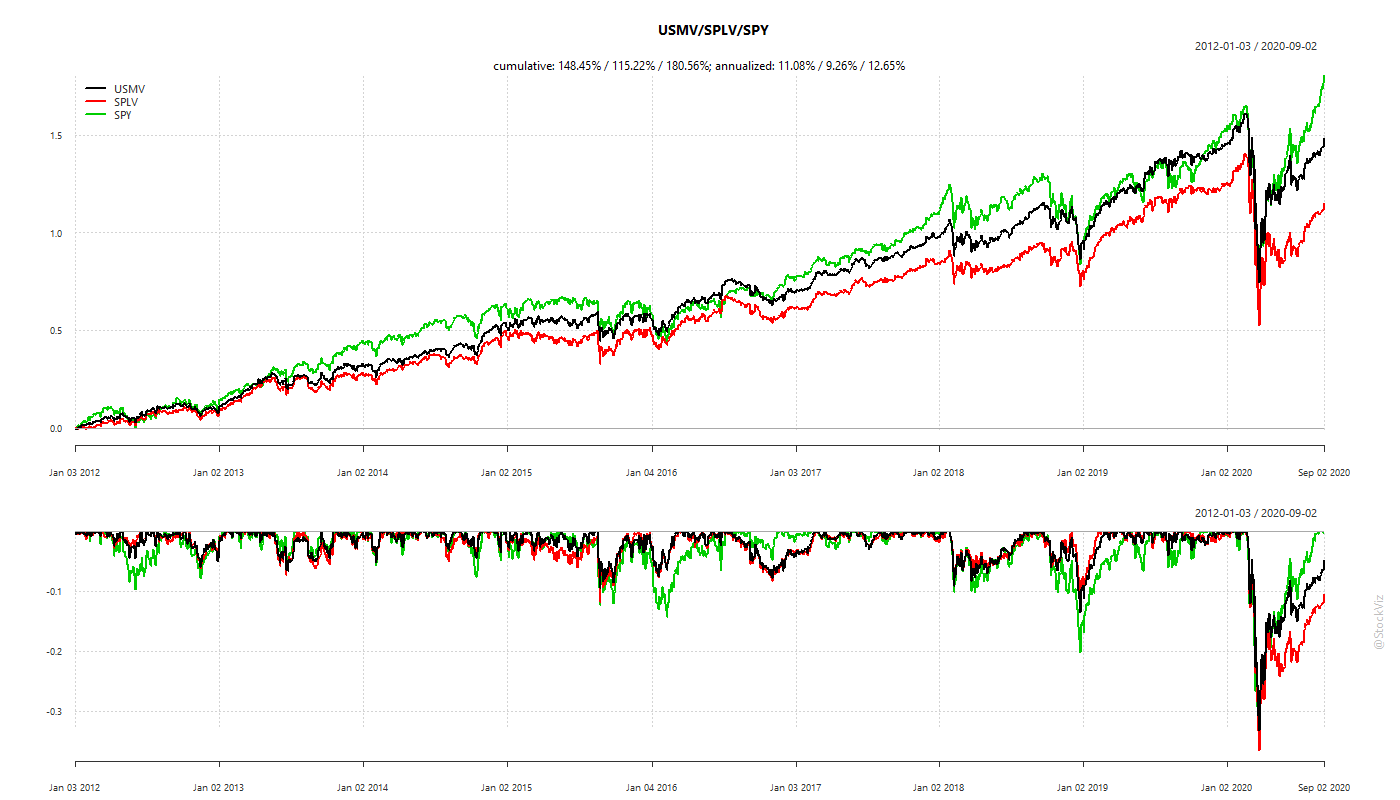Viewport: 1400px width, 800px height.
Task: Click Jan 02 2020 on drawdown chart axis
Action: click(1227, 788)
